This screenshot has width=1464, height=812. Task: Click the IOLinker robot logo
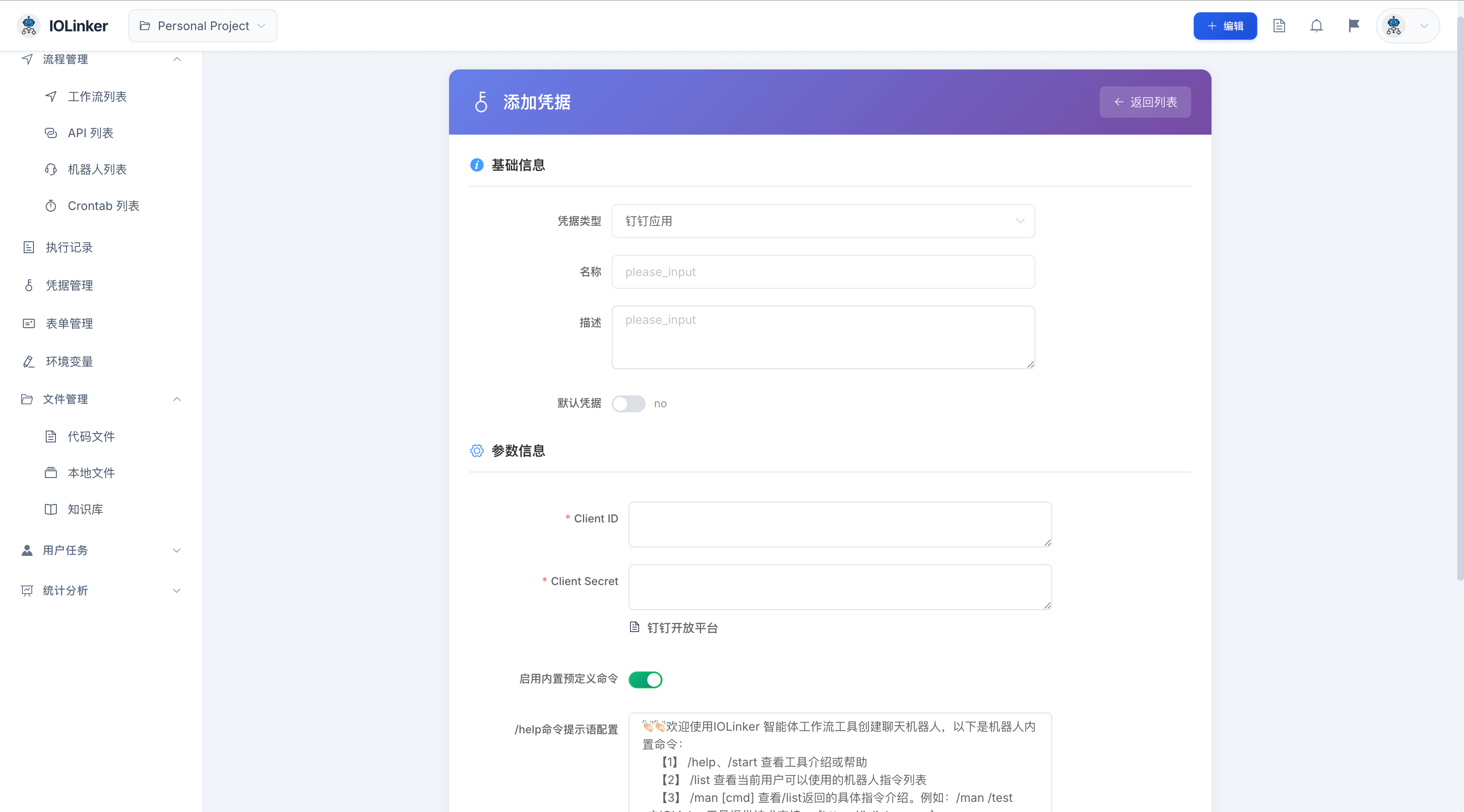(28, 26)
